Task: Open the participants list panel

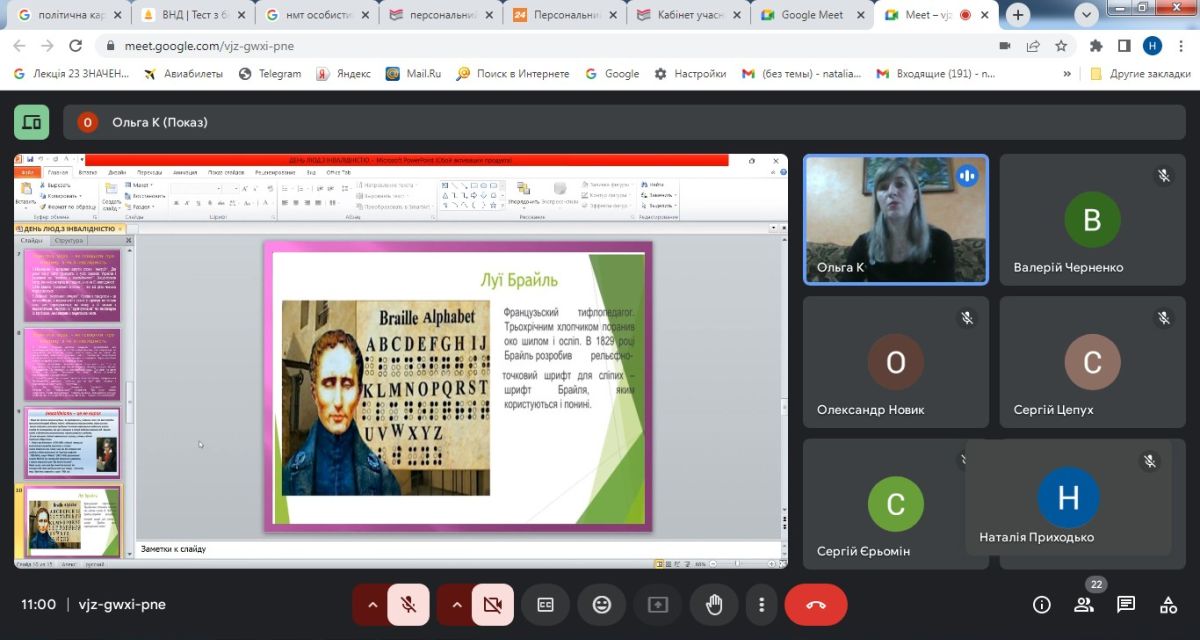Action: coord(1084,605)
